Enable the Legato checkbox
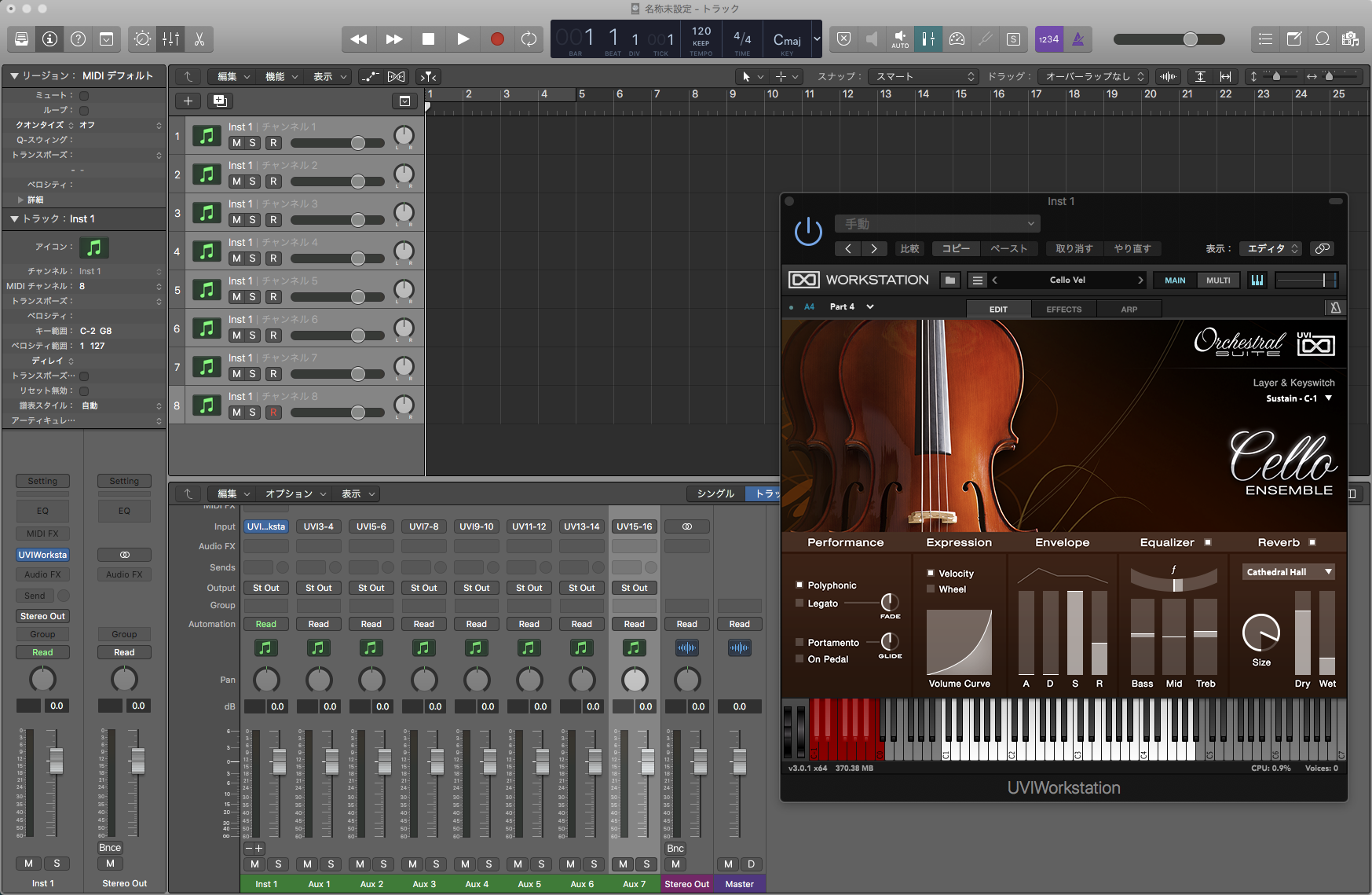This screenshot has height=895, width=1372. [799, 603]
